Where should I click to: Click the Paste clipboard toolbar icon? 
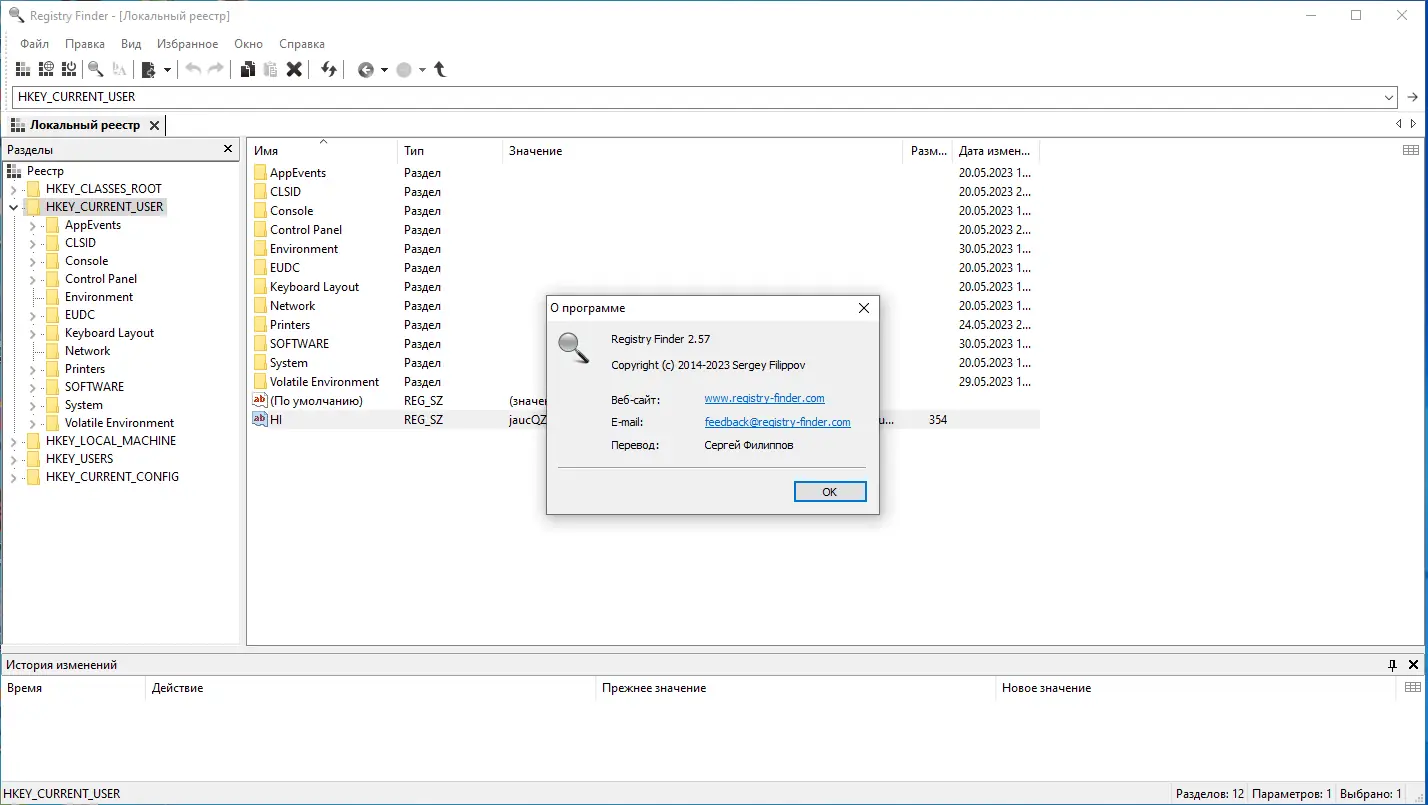click(x=271, y=69)
